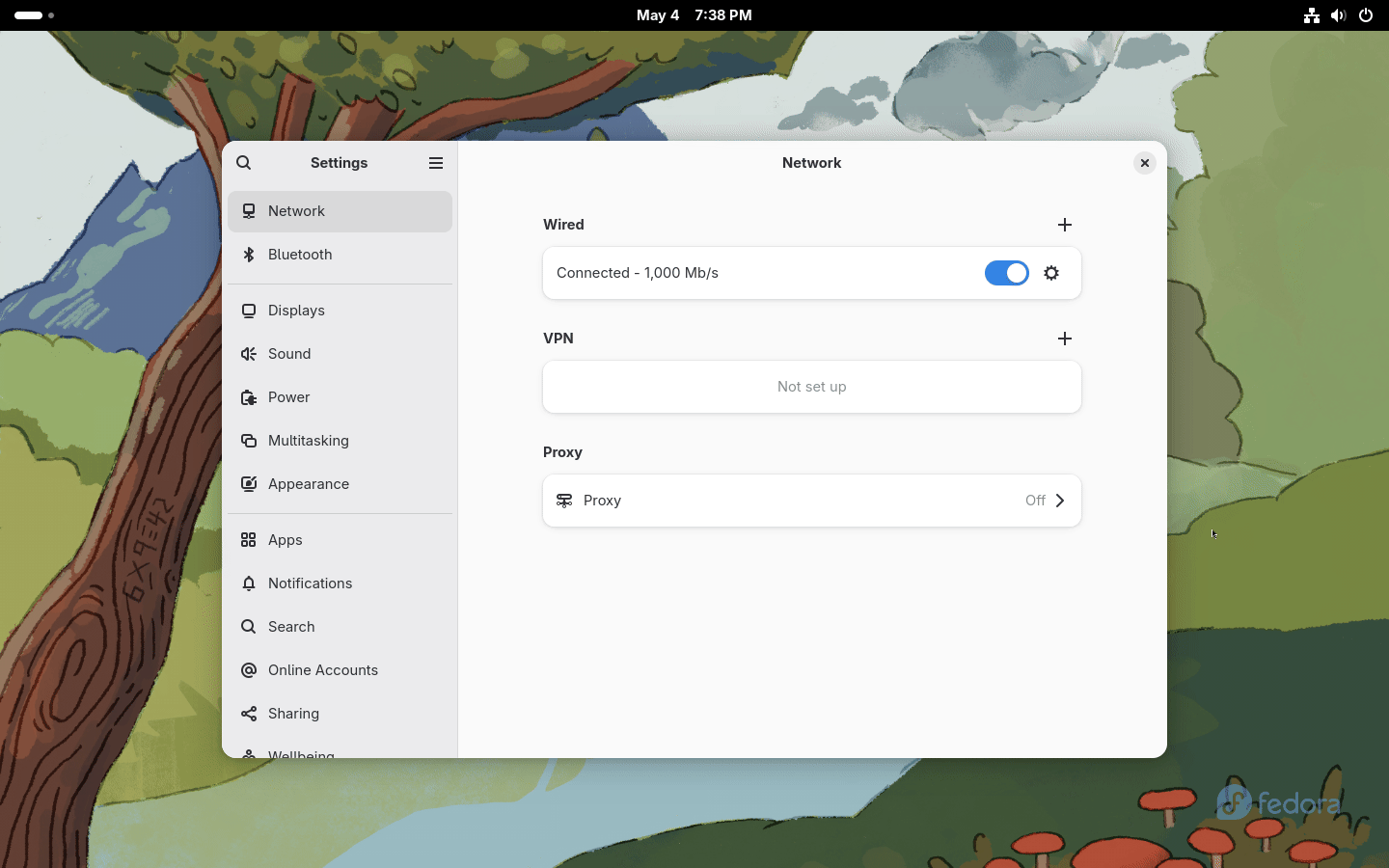Image resolution: width=1389 pixels, height=868 pixels.
Task: Go to Sound settings
Action: click(x=340, y=354)
